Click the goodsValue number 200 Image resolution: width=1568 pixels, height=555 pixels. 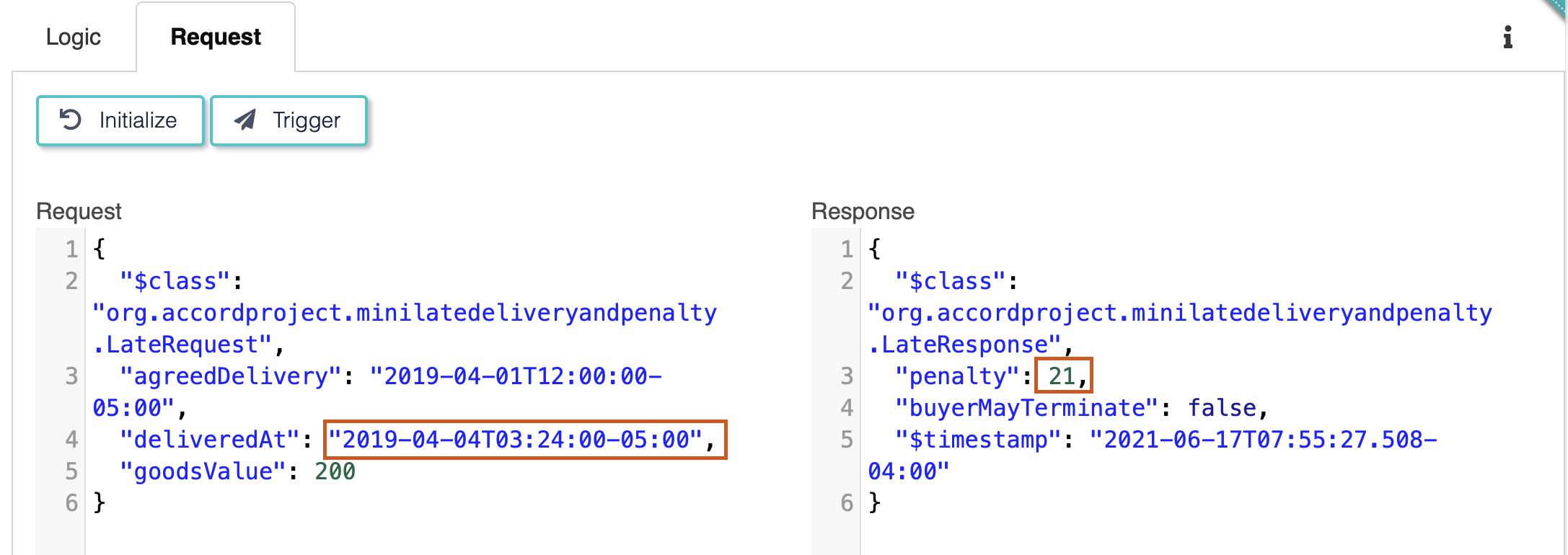[335, 471]
